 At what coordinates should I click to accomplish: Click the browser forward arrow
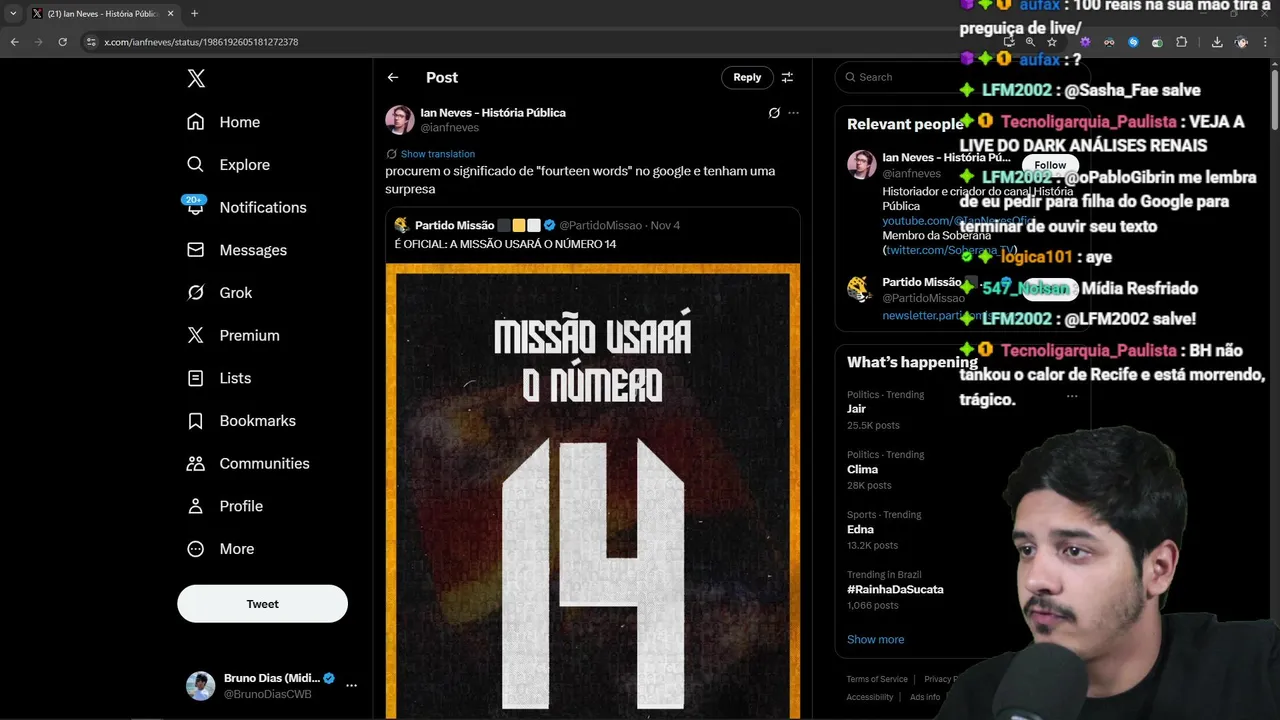(x=38, y=42)
